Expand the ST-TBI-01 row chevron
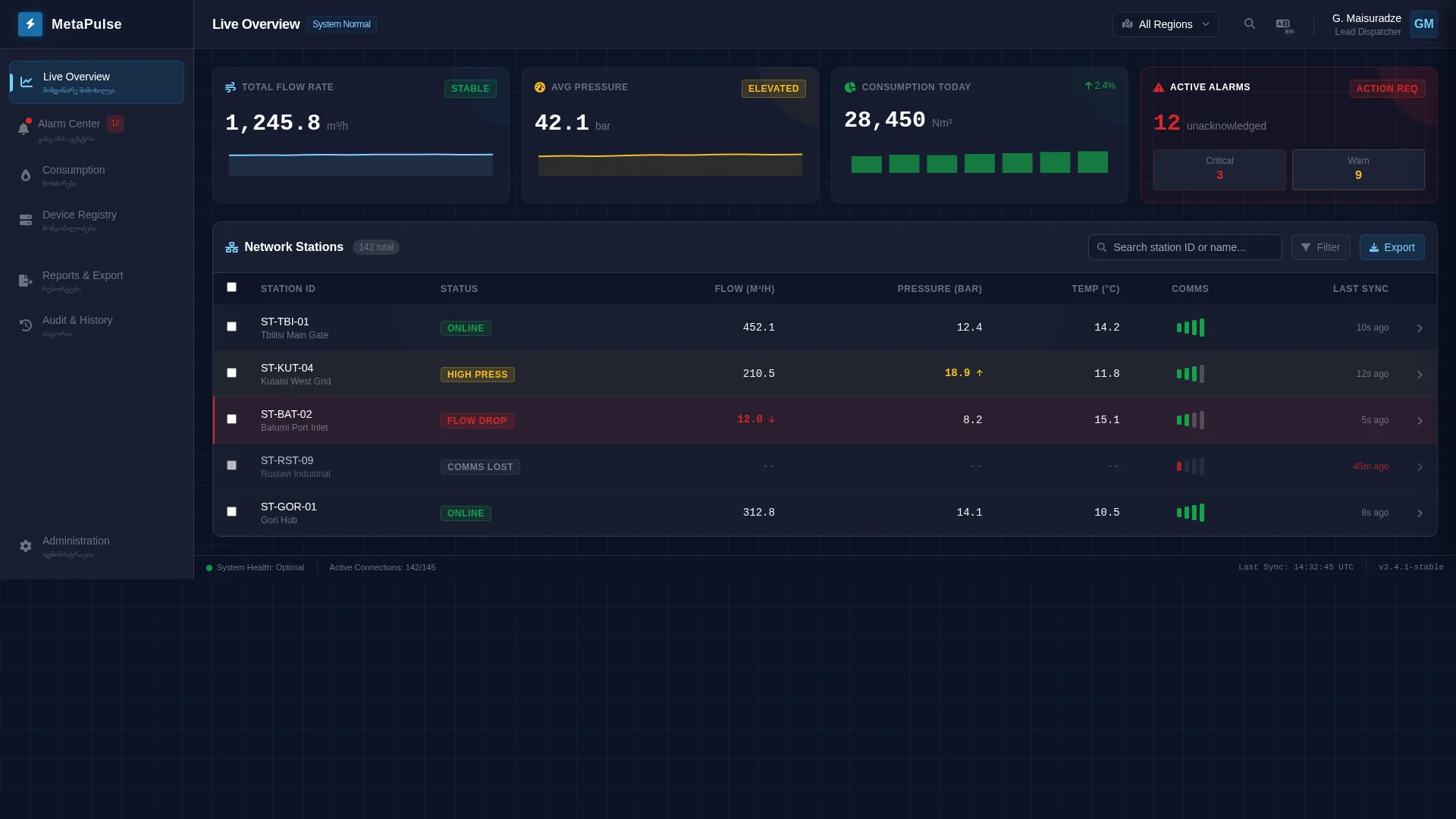Screen dimensions: 1456x819 click(1420, 328)
